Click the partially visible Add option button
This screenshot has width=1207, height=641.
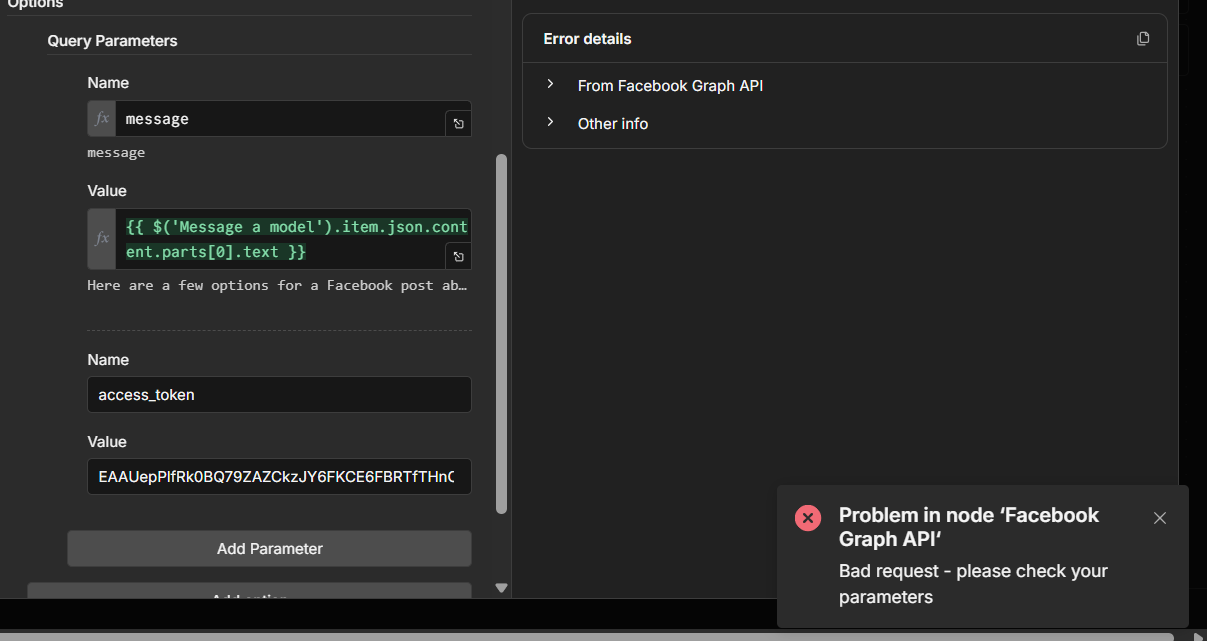tap(249, 592)
